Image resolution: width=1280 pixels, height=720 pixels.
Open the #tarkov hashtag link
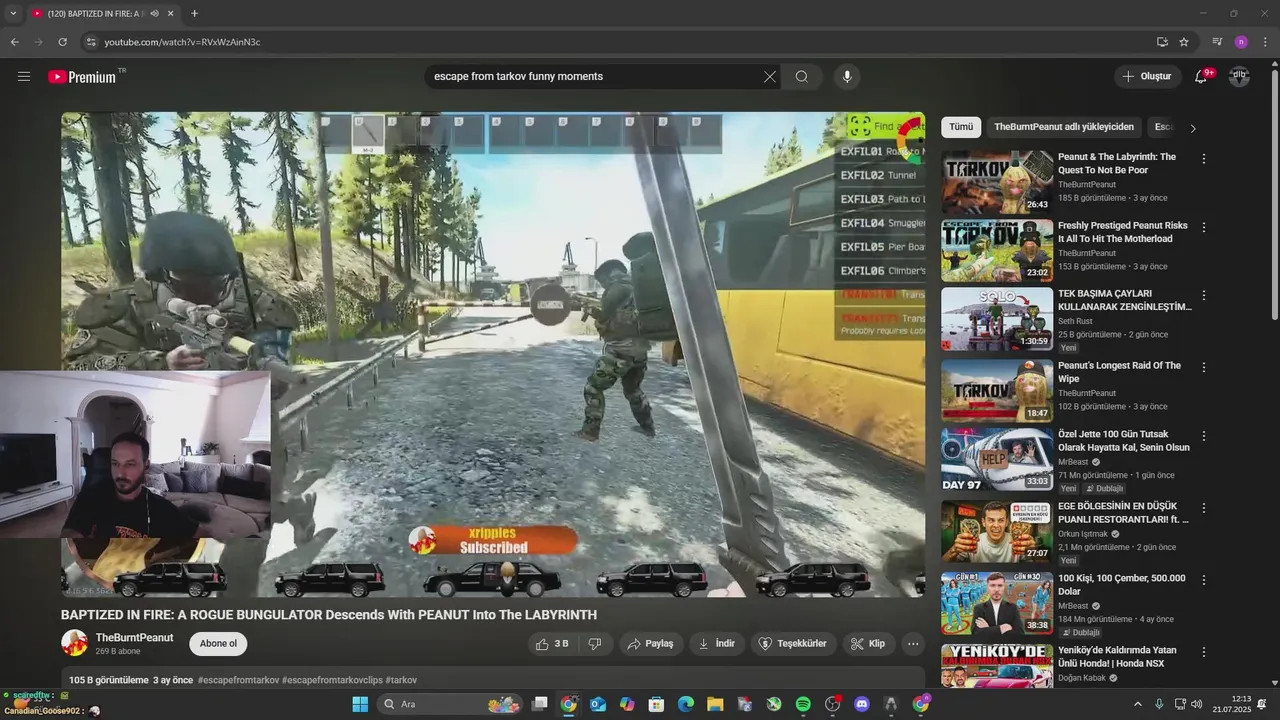point(401,680)
